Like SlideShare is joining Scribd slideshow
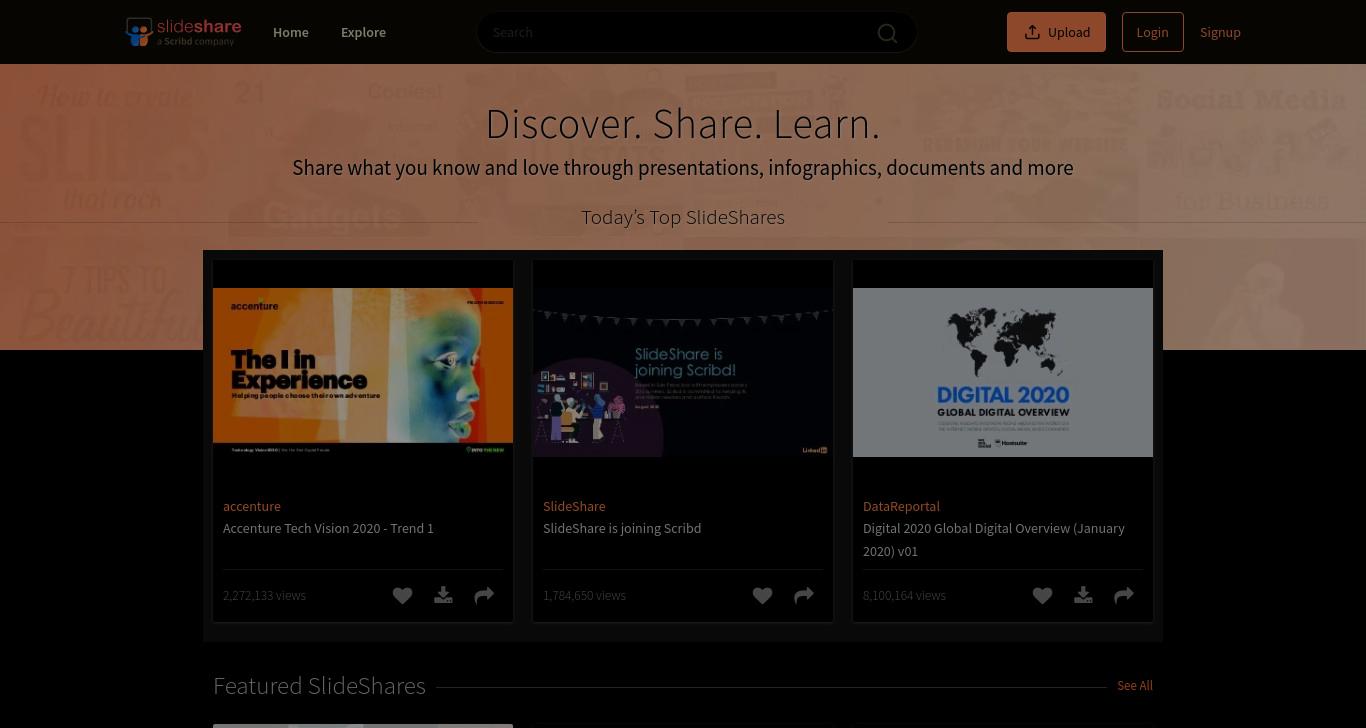The width and height of the screenshot is (1366, 728). 762,595
